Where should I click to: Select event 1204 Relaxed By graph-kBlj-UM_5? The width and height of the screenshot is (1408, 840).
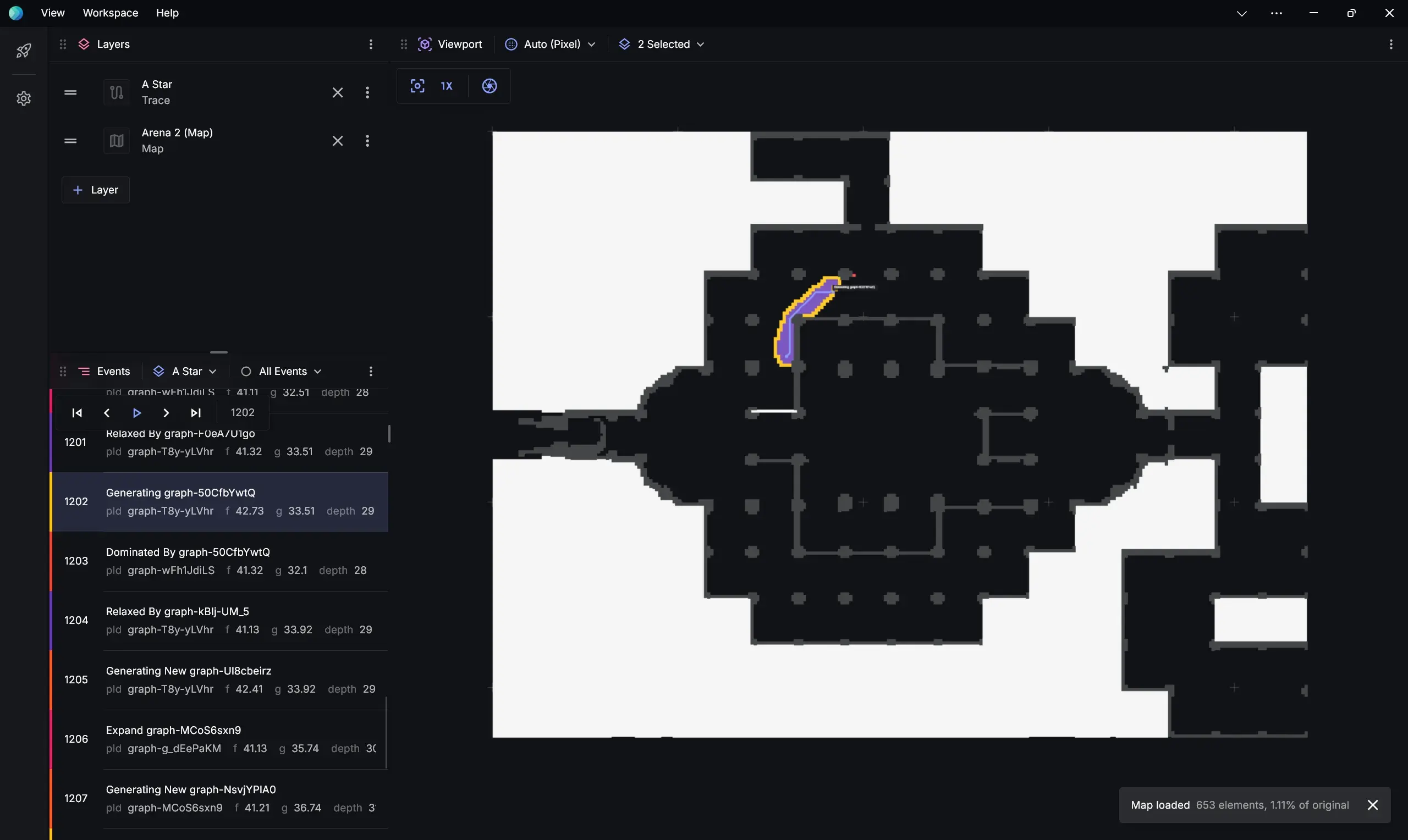pyautogui.click(x=219, y=621)
